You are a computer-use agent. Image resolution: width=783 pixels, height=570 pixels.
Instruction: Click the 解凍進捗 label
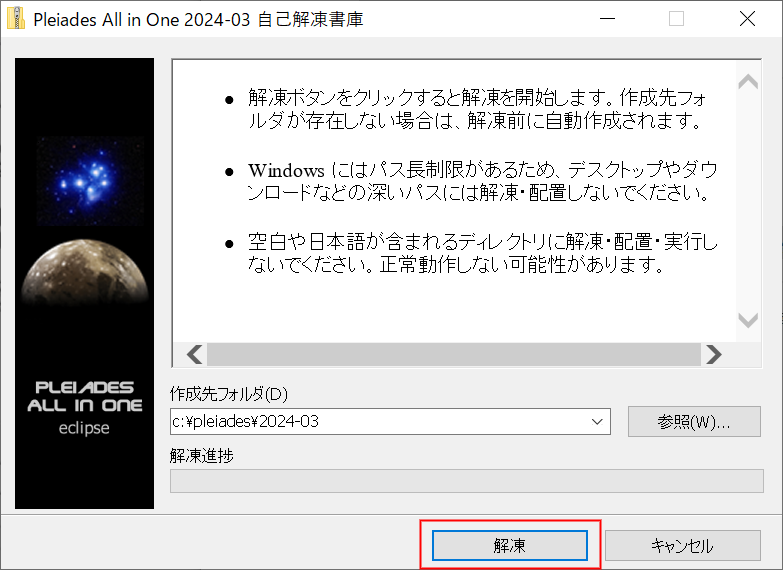click(202, 456)
